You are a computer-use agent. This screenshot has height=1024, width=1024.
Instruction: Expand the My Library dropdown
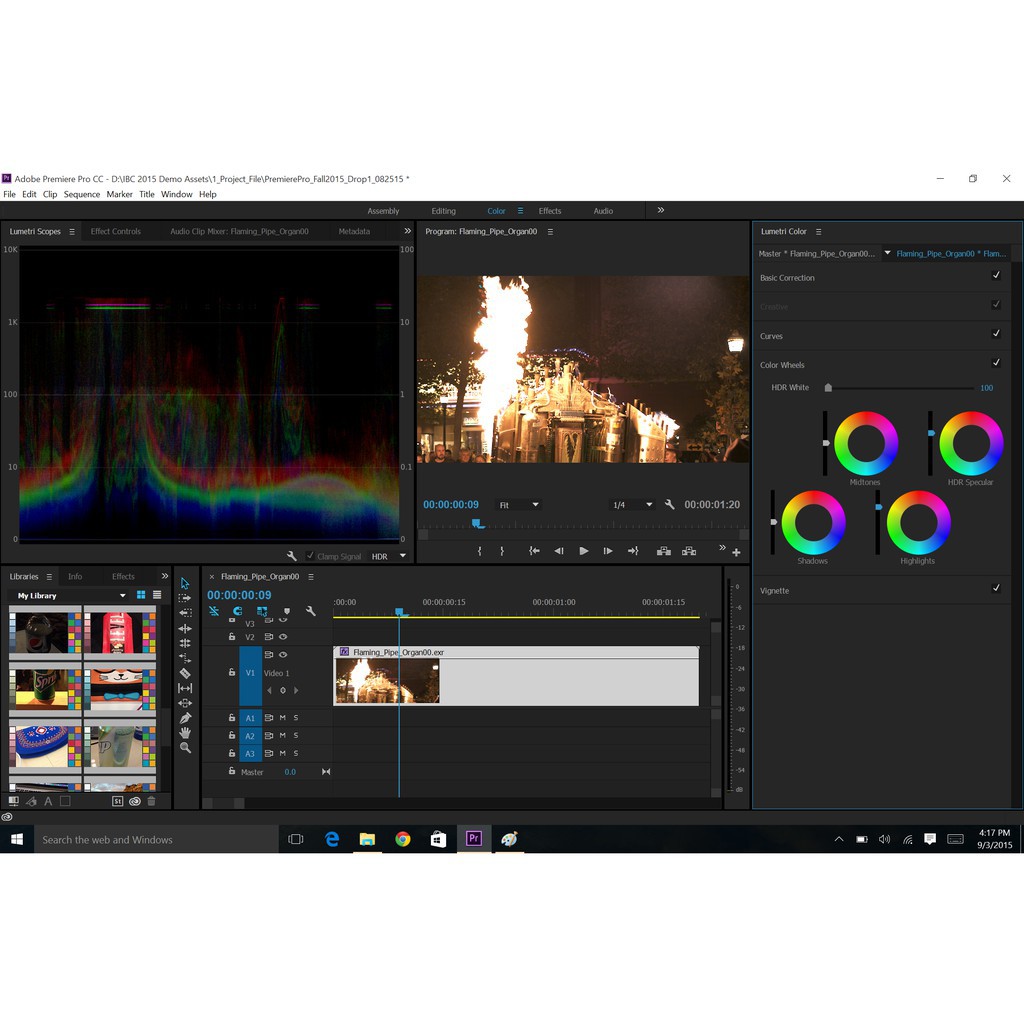[x=122, y=596]
